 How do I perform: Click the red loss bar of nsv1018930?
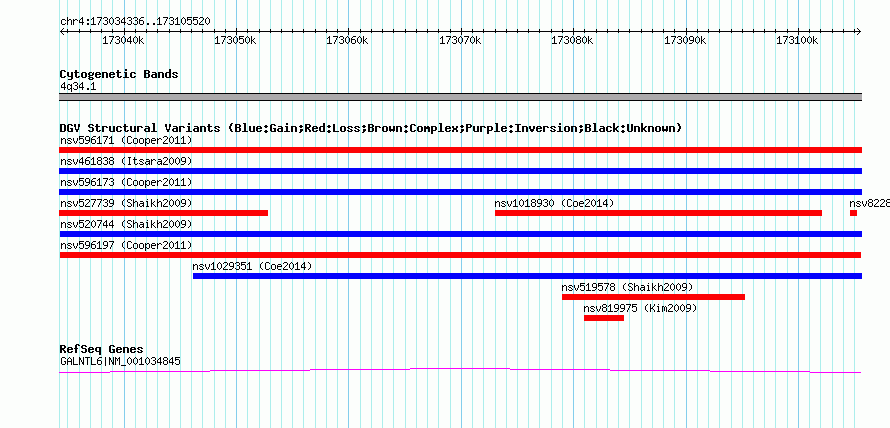[658, 213]
